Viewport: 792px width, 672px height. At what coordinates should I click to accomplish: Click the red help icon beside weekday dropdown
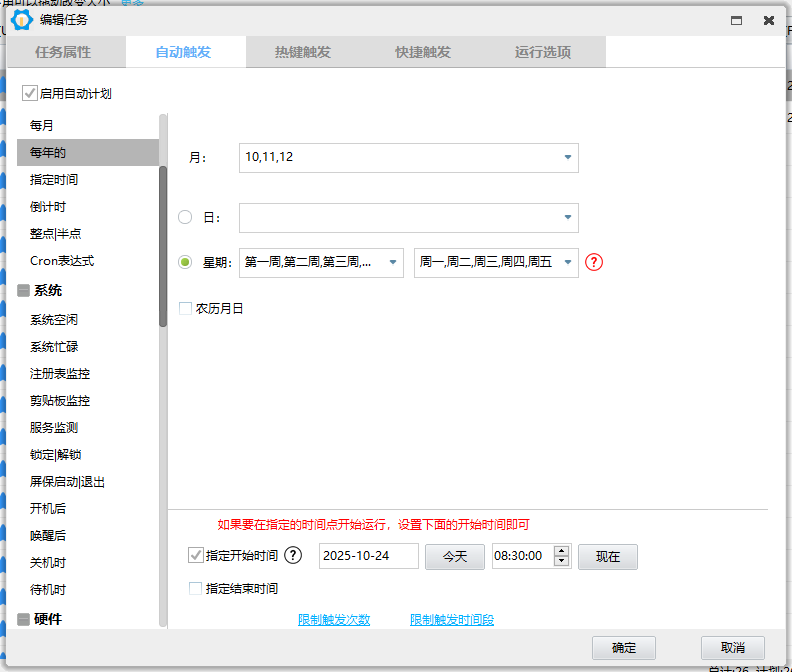595,263
